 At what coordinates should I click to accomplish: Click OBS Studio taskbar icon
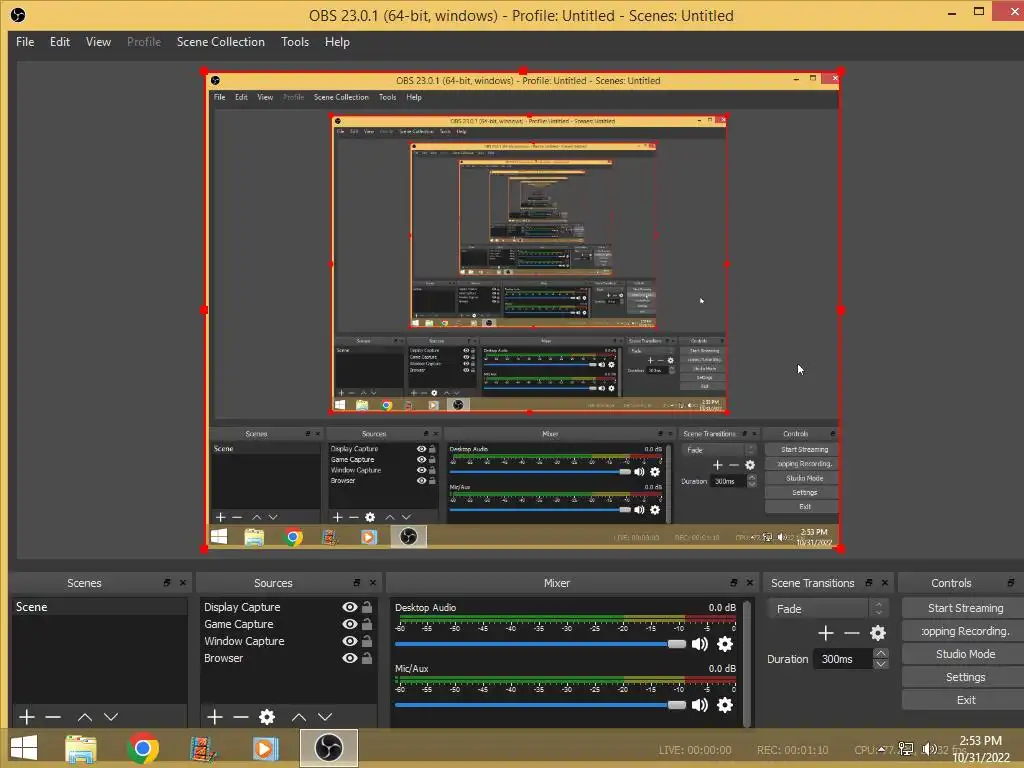pyautogui.click(x=328, y=748)
